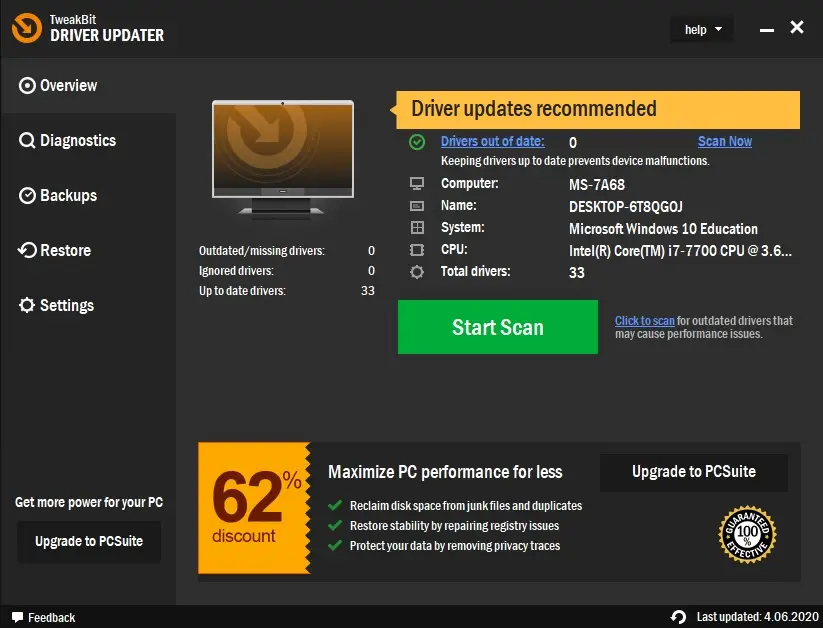Click the Outdated/missing drivers label
823x628 pixels.
click(x=261, y=251)
